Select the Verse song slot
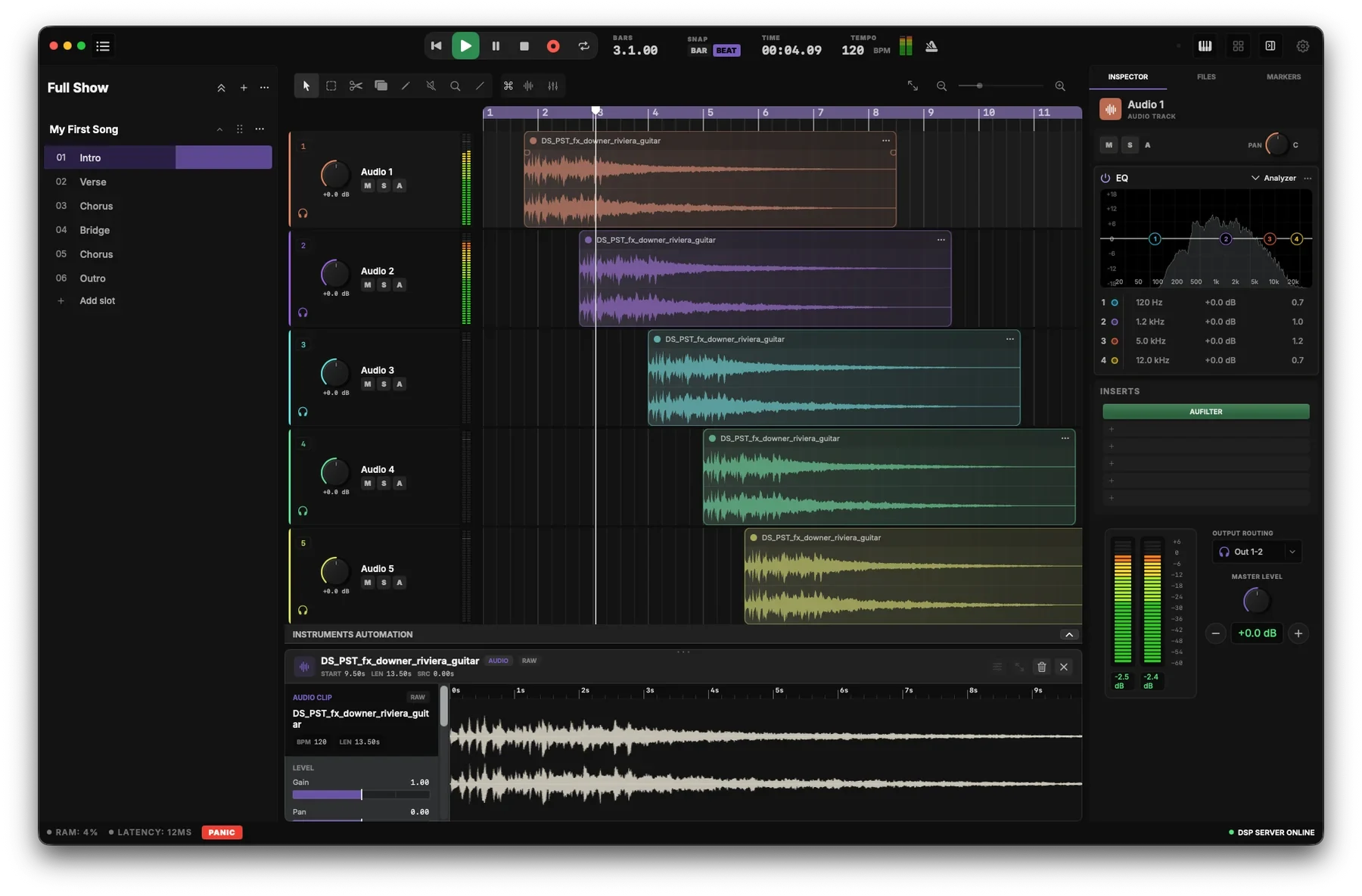Screen dimensions: 1362x896 [158, 182]
